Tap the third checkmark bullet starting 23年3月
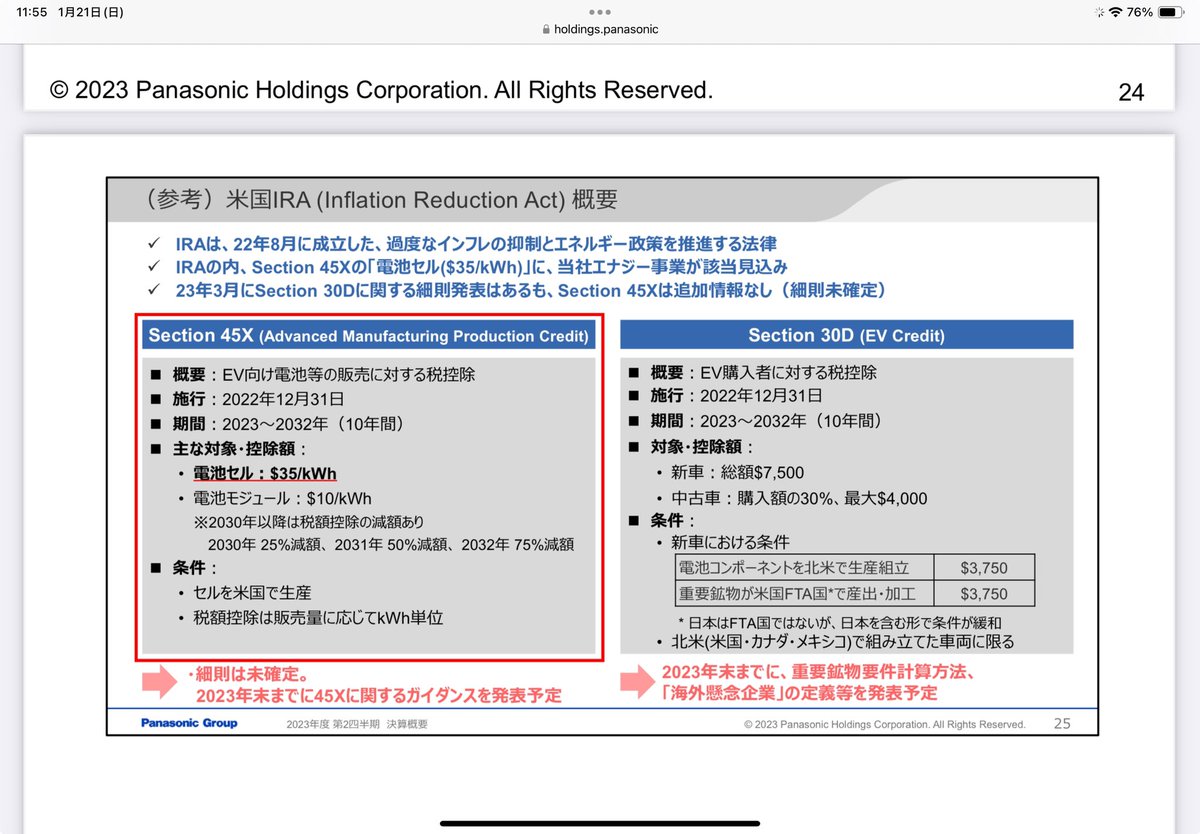The width and height of the screenshot is (1200, 834). pyautogui.click(x=517, y=291)
